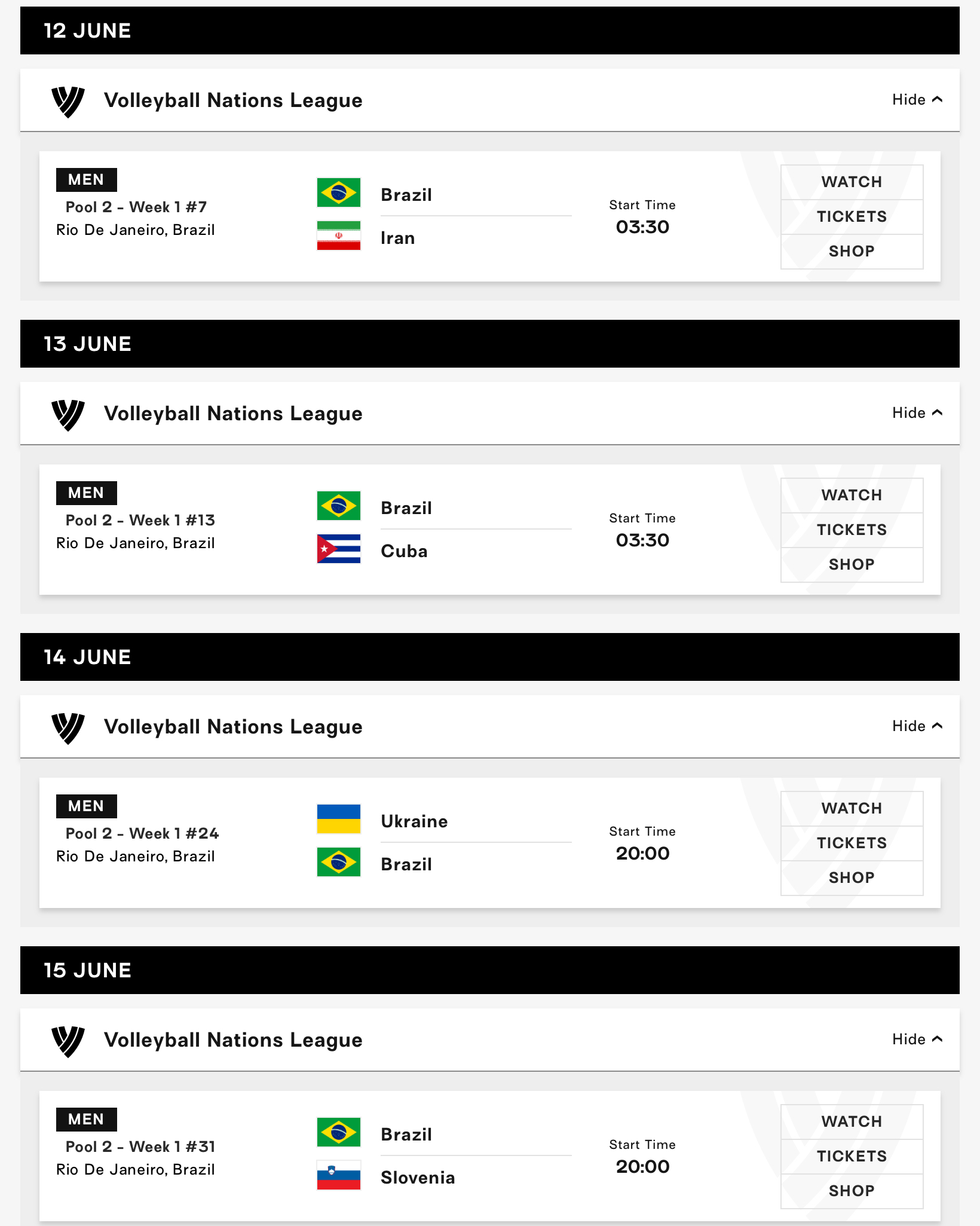This screenshot has height=1226, width=980.
Task: Click TICKETS for the Brazil vs Cuba match
Action: (x=852, y=530)
